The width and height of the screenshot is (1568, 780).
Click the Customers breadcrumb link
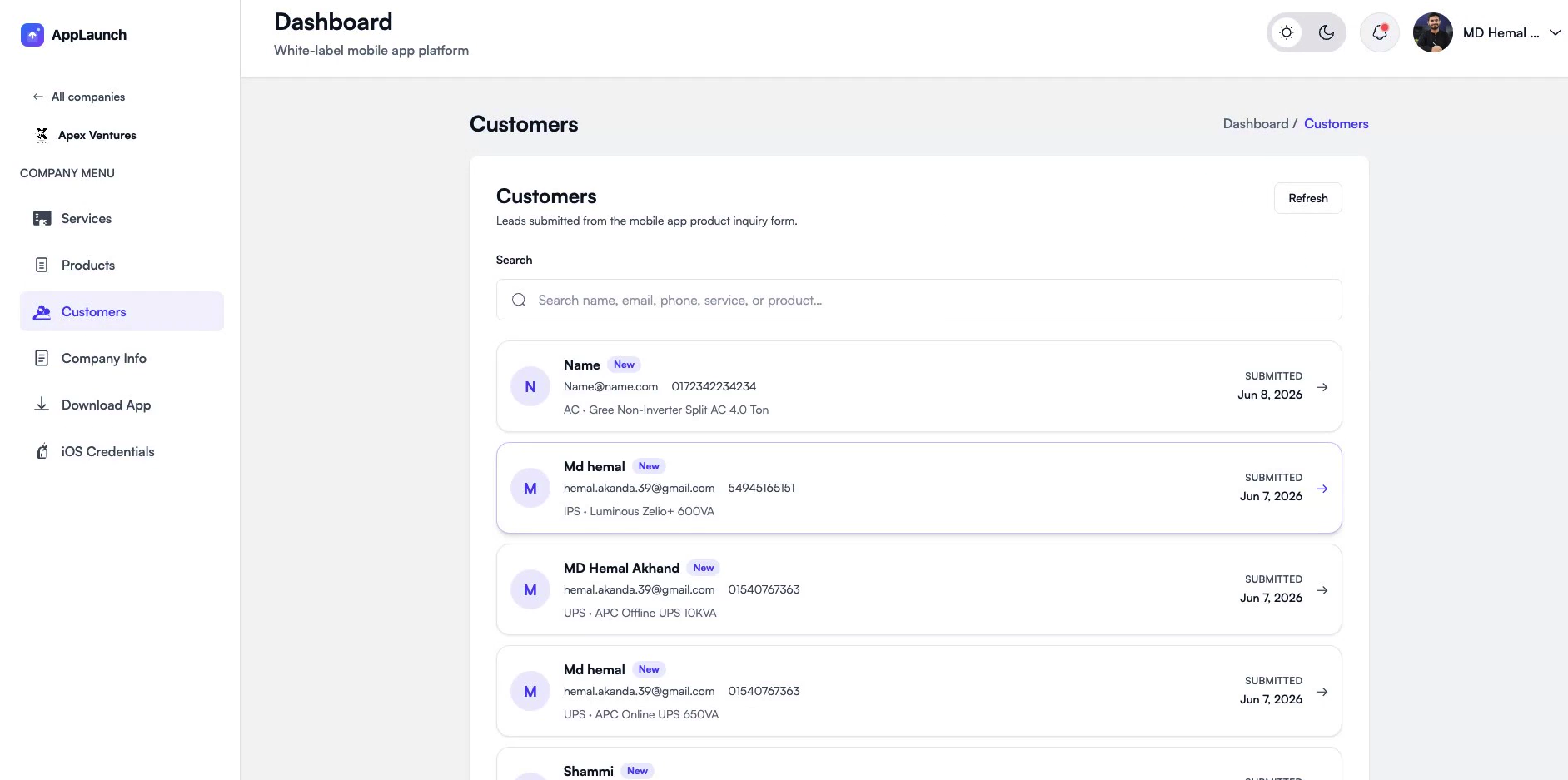coord(1336,123)
